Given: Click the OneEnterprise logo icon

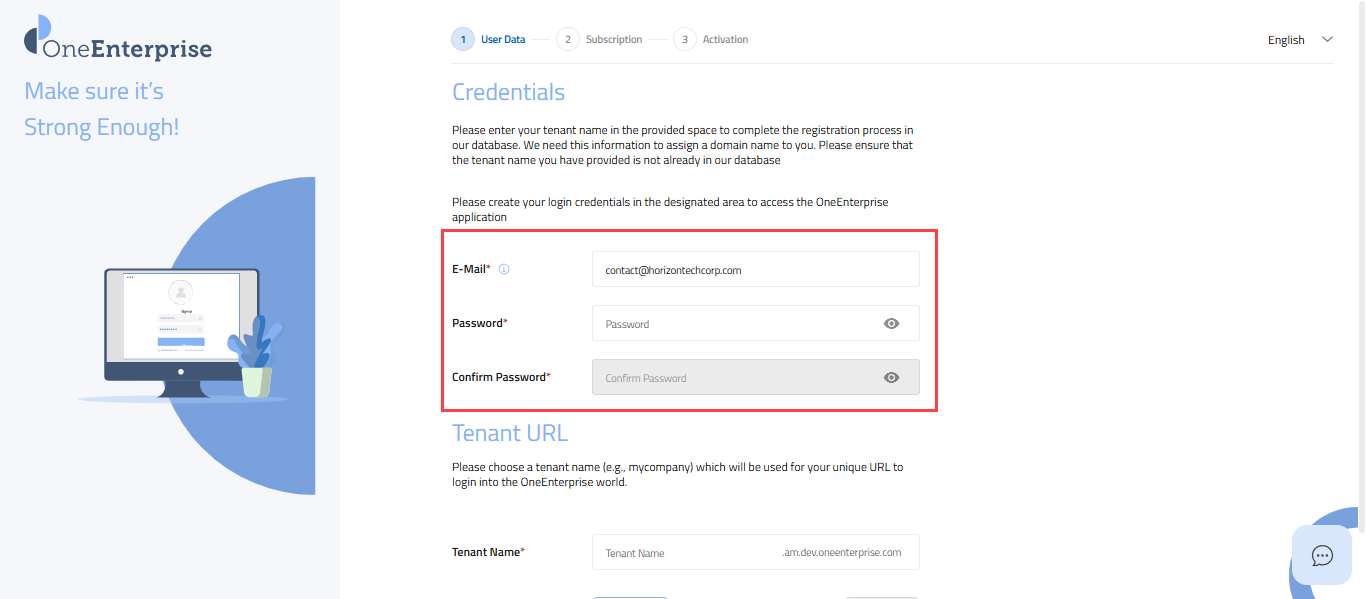Looking at the screenshot, I should click(38, 35).
